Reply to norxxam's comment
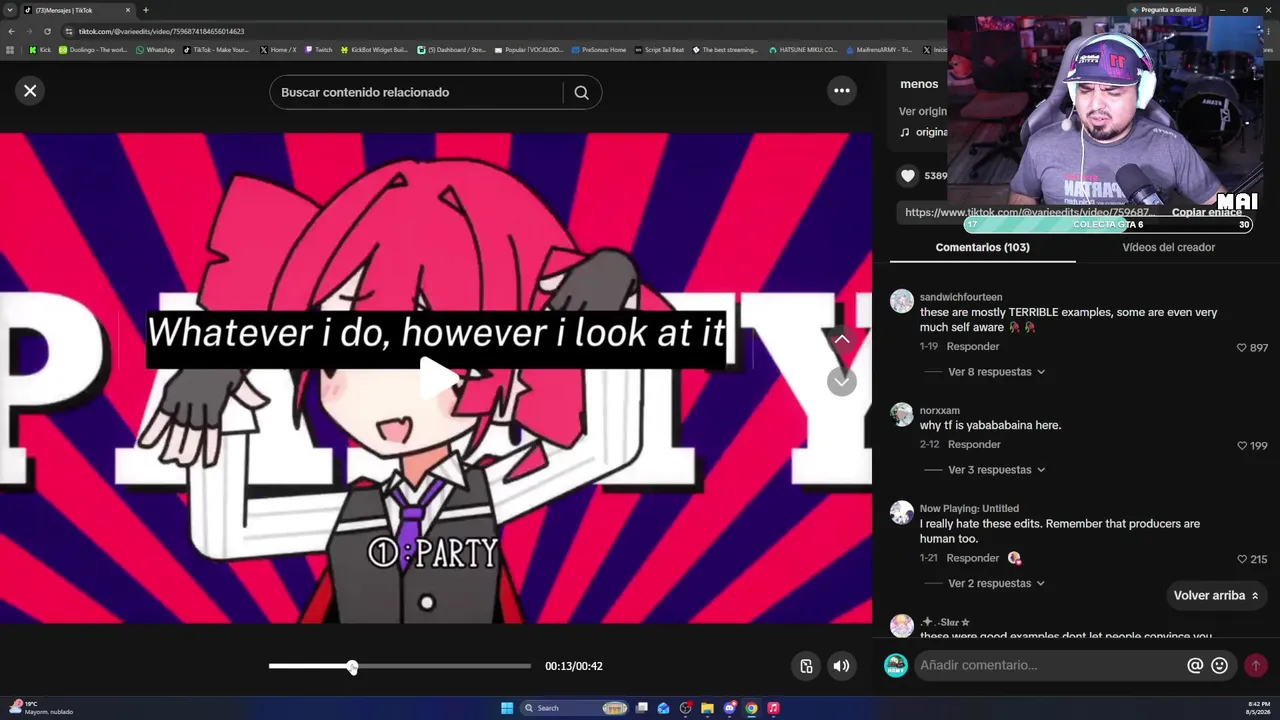 974,445
